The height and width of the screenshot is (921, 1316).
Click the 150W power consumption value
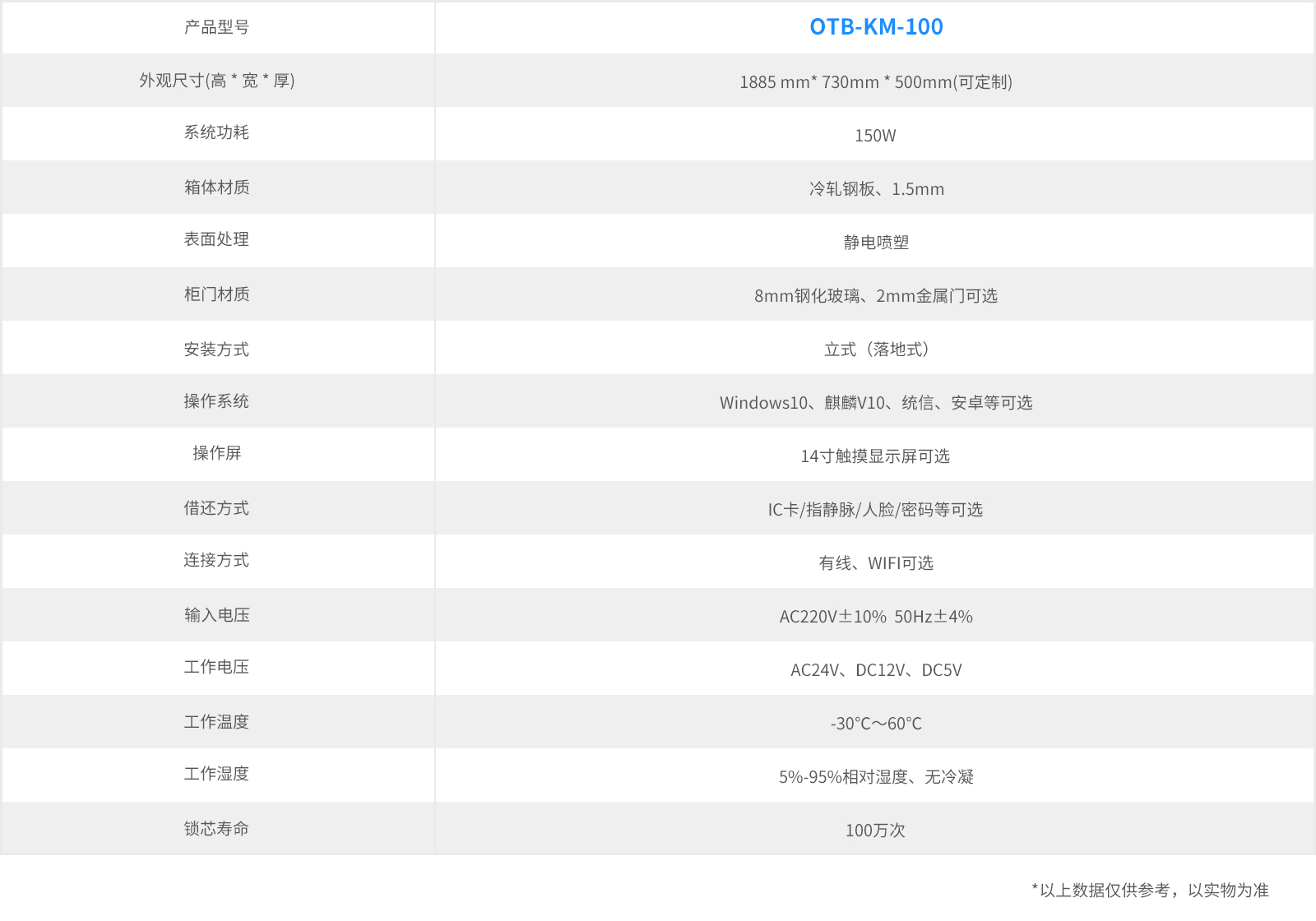[875, 136]
